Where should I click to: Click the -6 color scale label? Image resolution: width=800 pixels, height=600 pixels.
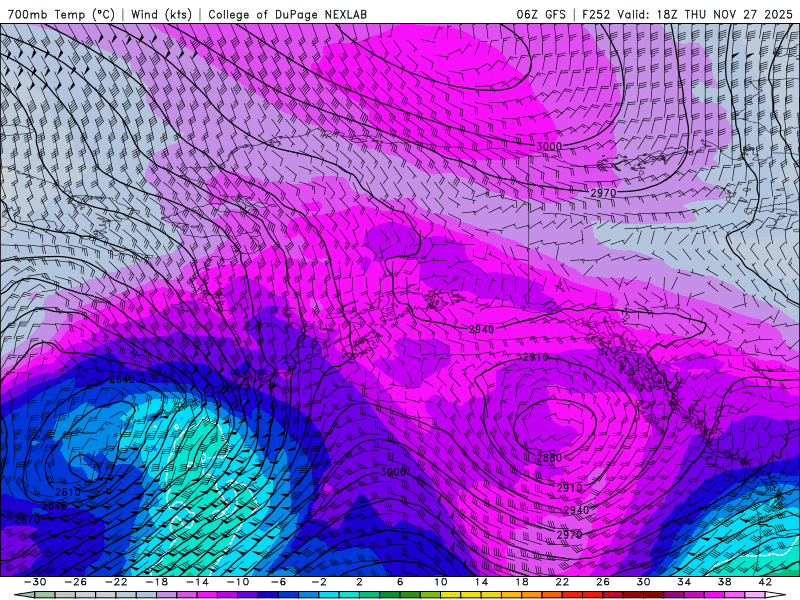[x=278, y=582]
